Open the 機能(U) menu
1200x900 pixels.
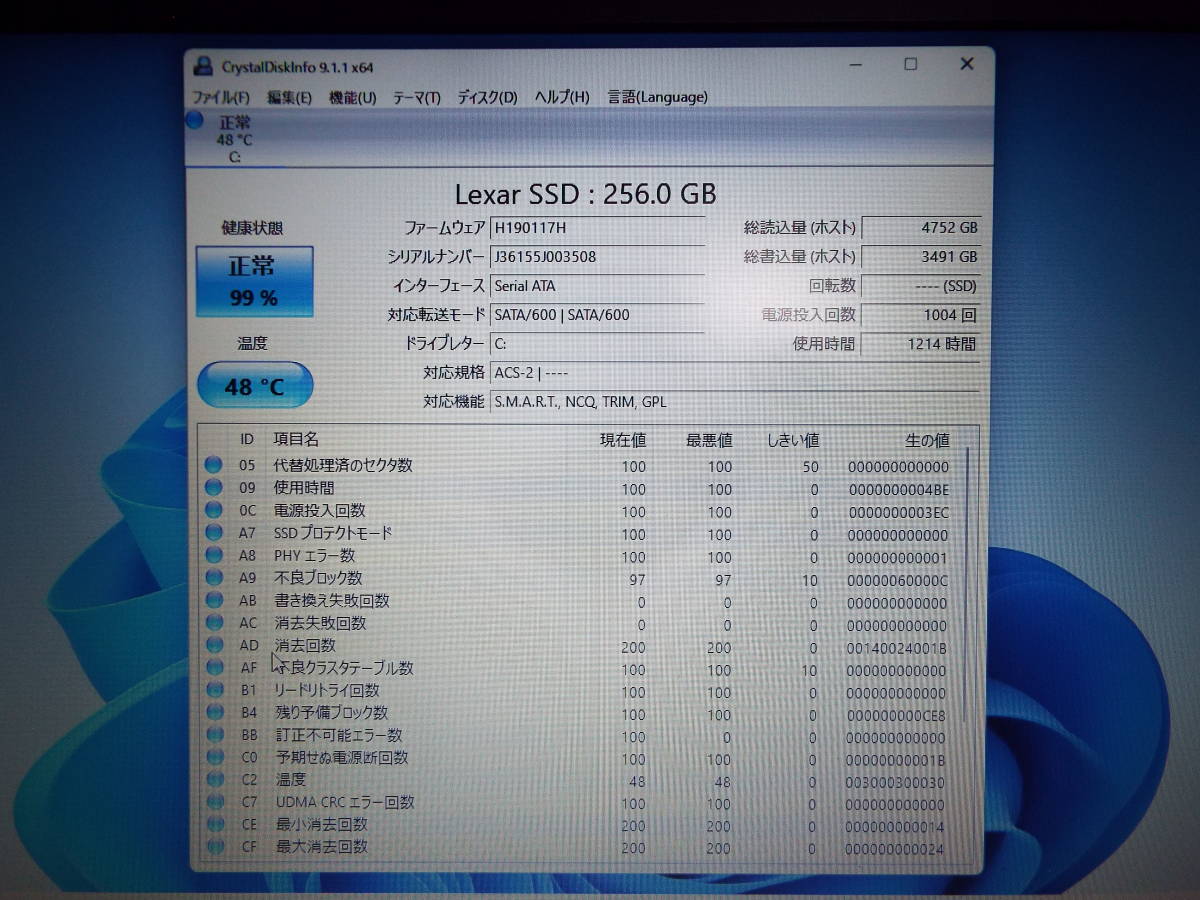(x=352, y=97)
